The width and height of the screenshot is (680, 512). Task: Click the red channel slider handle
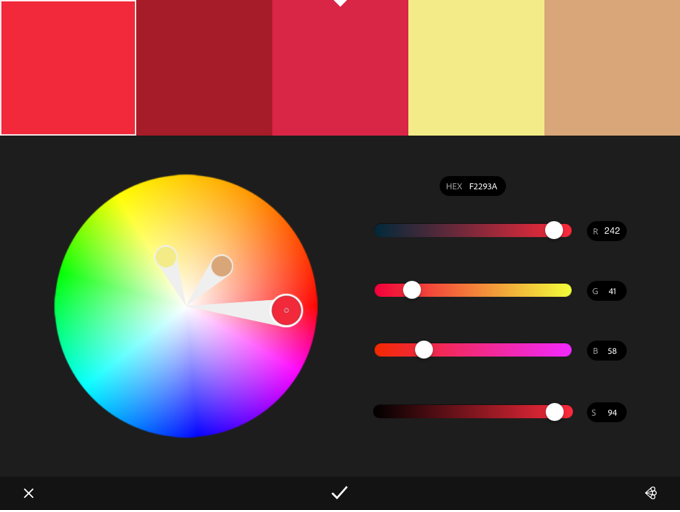(x=554, y=230)
